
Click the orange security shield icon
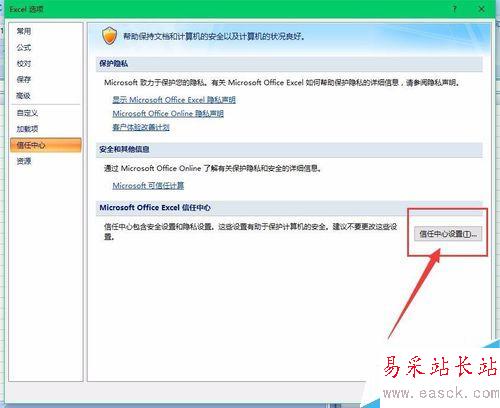[109, 36]
